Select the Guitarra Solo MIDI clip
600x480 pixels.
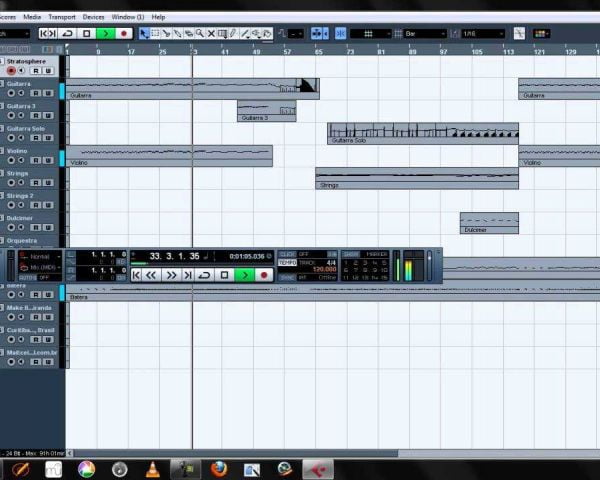coord(423,133)
